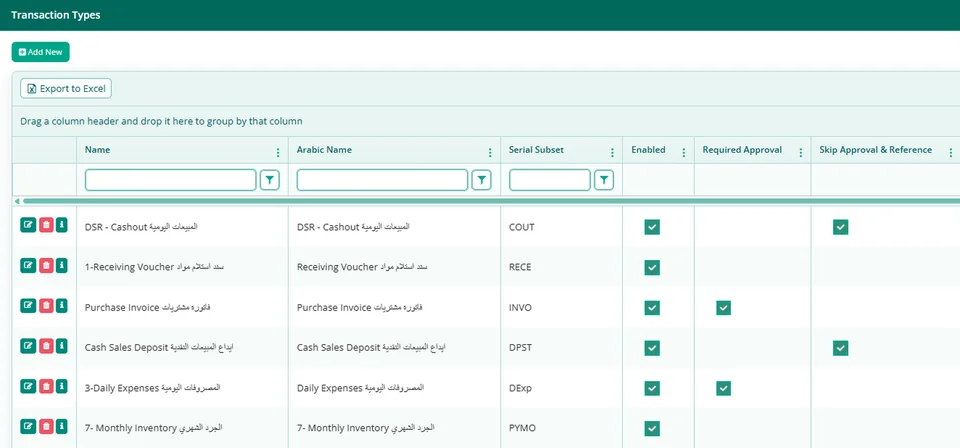960x448 pixels.
Task: Toggle Skip Approval for DSR - Cashout
Action: tap(841, 227)
